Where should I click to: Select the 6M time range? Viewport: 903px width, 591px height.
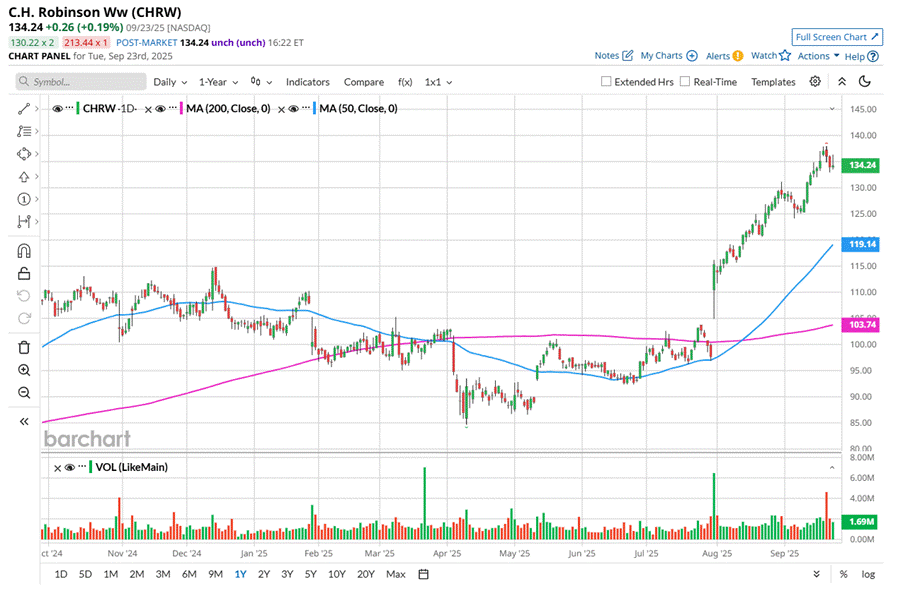tap(189, 574)
